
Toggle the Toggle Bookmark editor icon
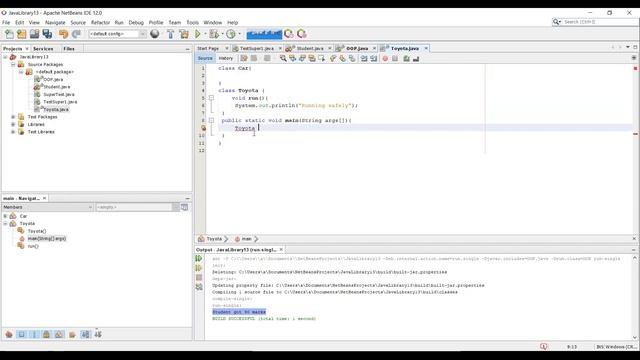pos(352,58)
